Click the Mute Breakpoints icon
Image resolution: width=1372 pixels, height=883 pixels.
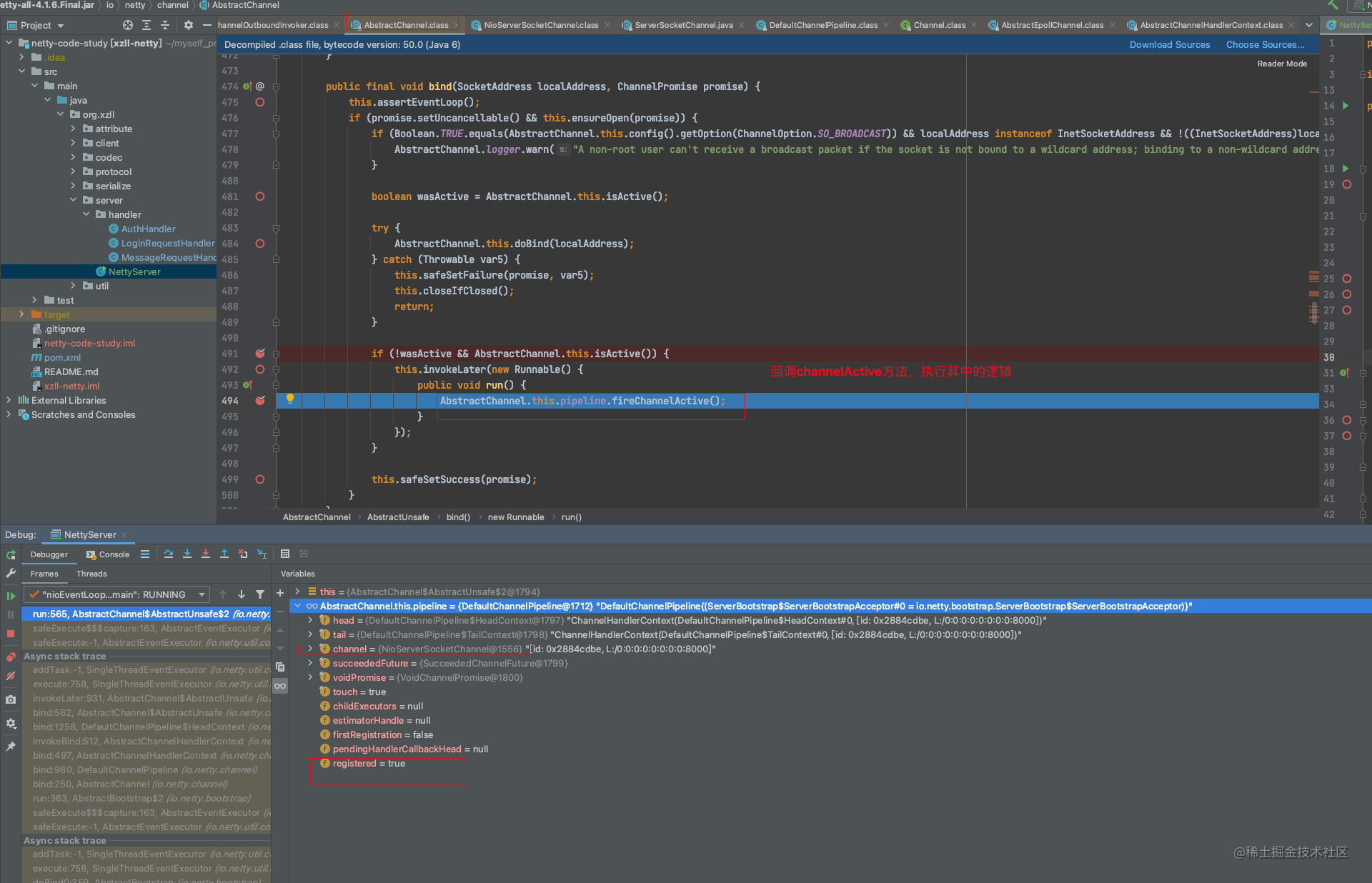[x=11, y=675]
